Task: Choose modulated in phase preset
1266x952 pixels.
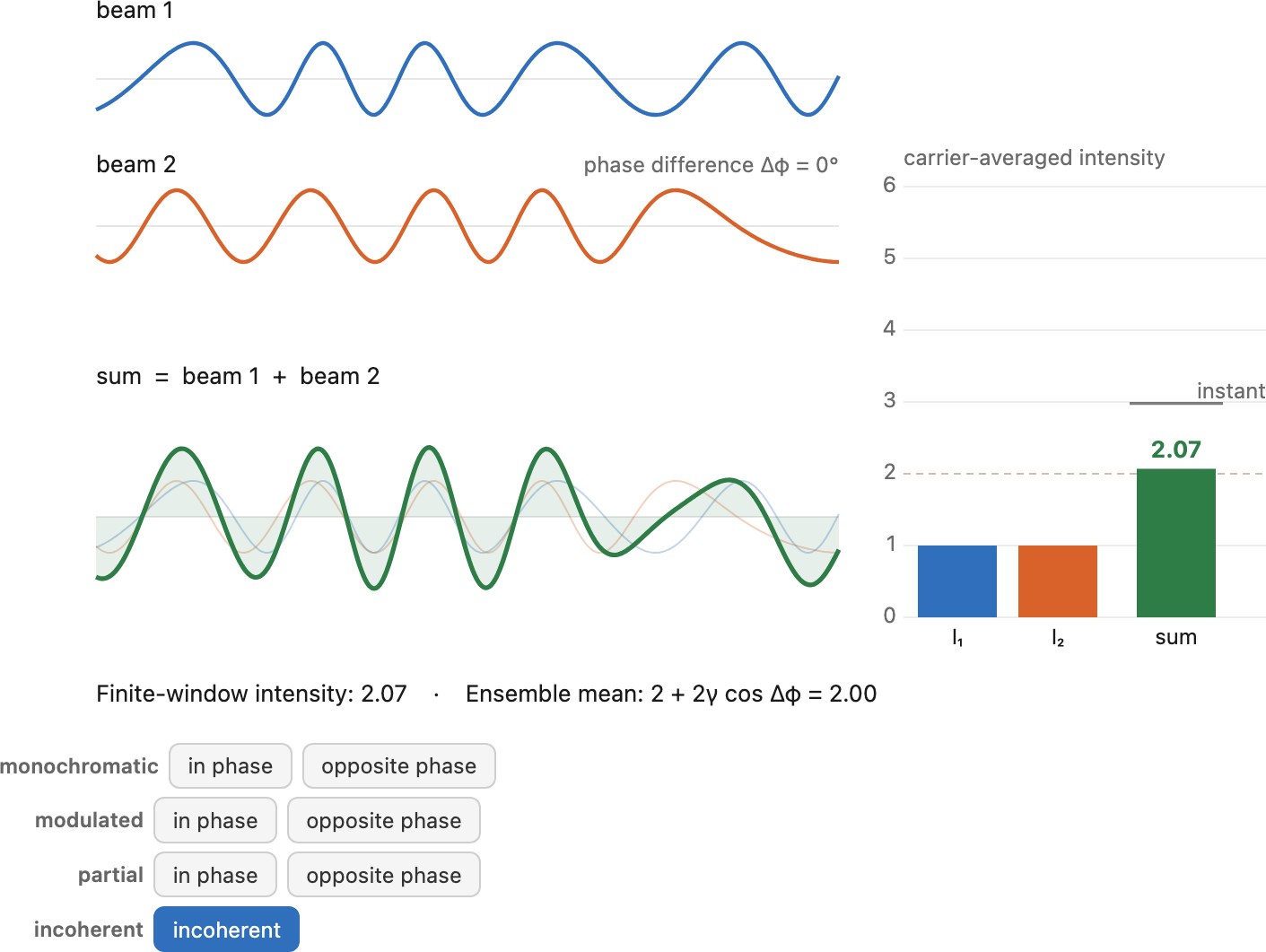Action: point(215,821)
